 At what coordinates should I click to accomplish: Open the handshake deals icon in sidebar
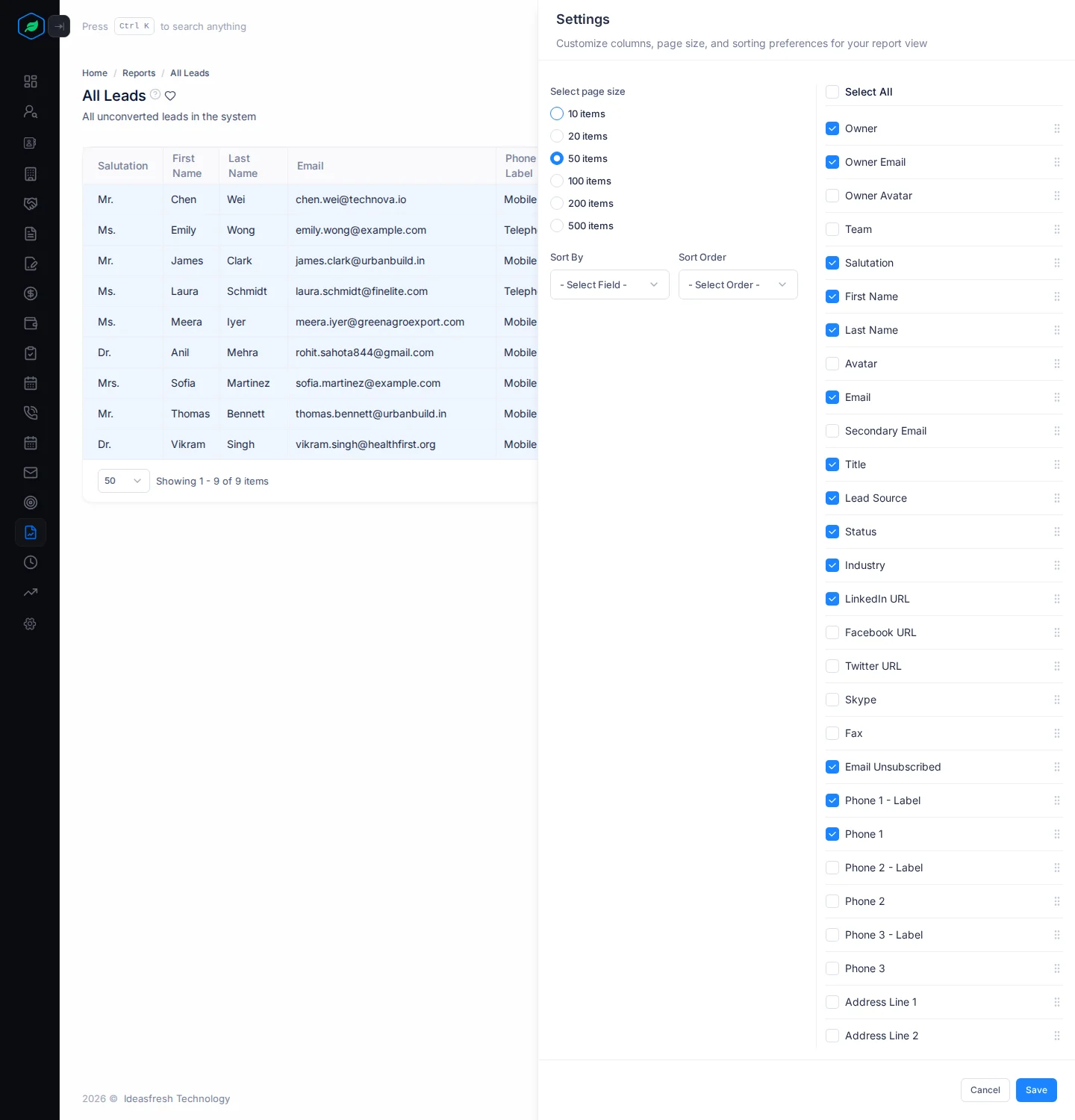(x=31, y=204)
